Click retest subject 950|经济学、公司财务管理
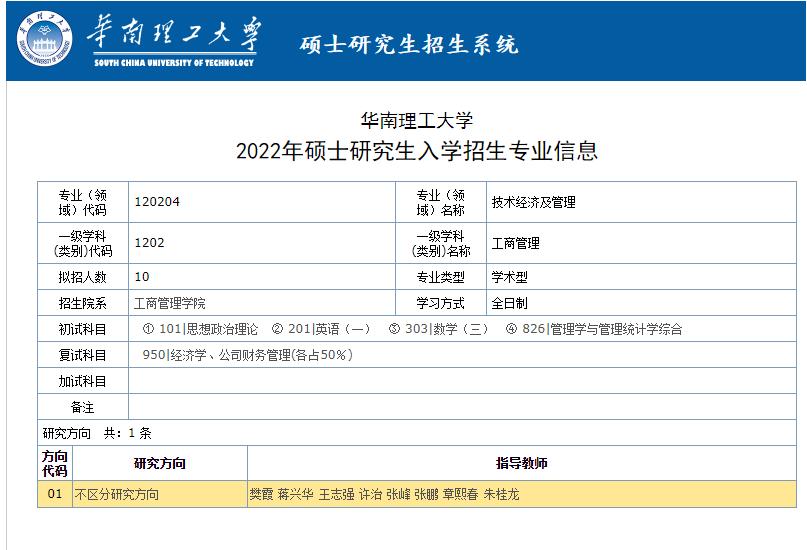Screen dimensions: 807x550 click(248, 355)
